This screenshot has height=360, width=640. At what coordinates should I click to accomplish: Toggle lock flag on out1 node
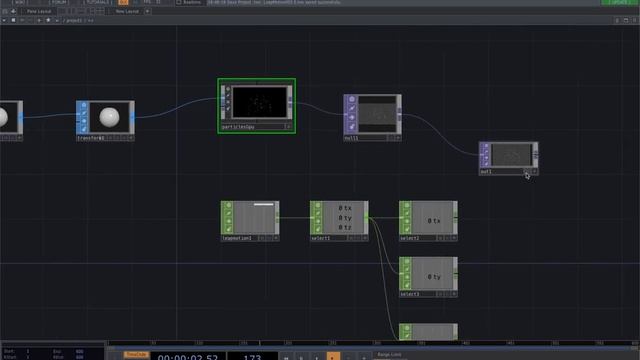click(486, 163)
